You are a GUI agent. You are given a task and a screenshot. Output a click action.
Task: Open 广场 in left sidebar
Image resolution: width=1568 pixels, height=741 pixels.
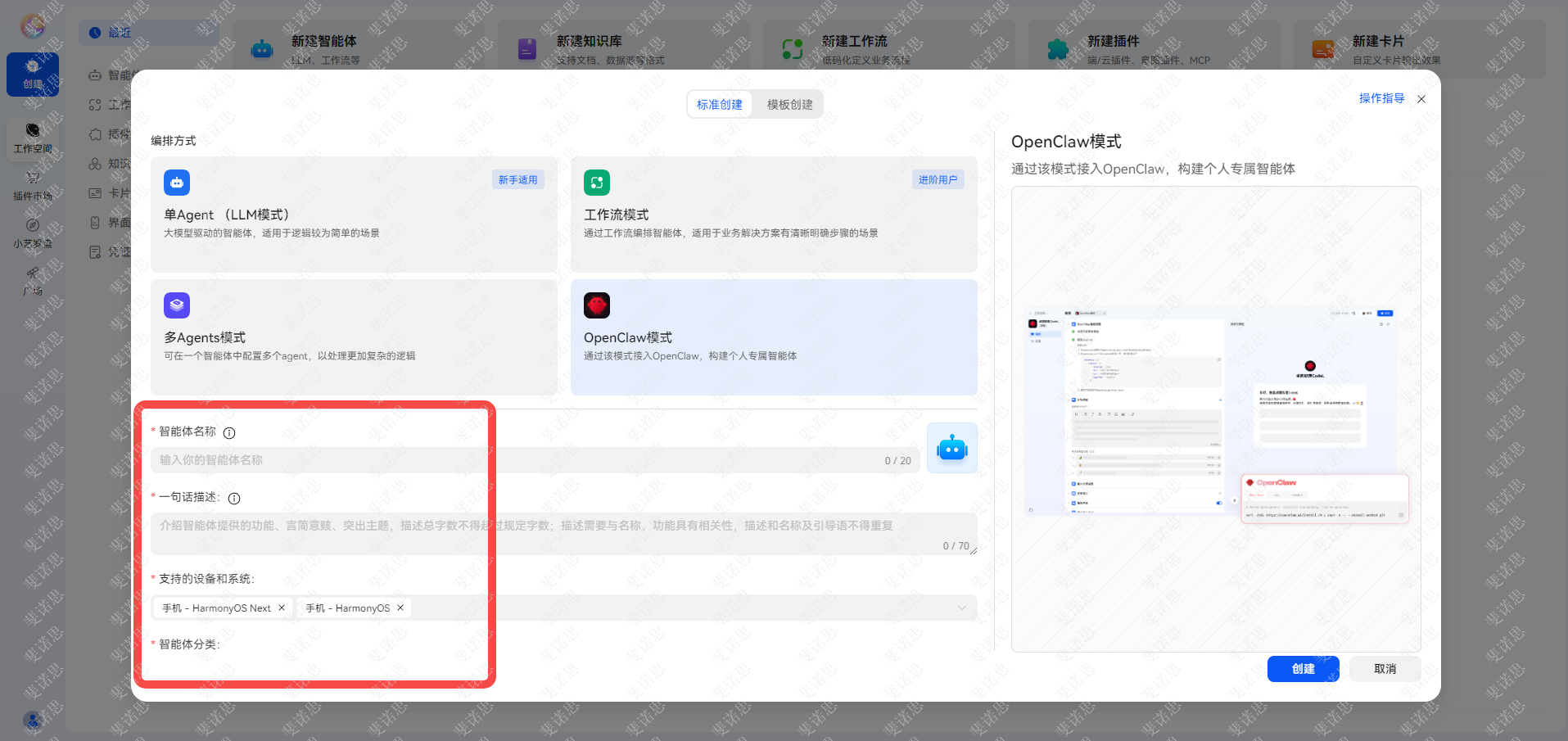click(33, 281)
